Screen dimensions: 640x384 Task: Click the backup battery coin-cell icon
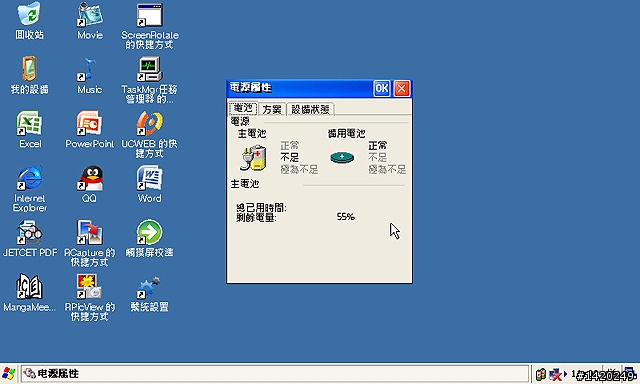tap(342, 158)
